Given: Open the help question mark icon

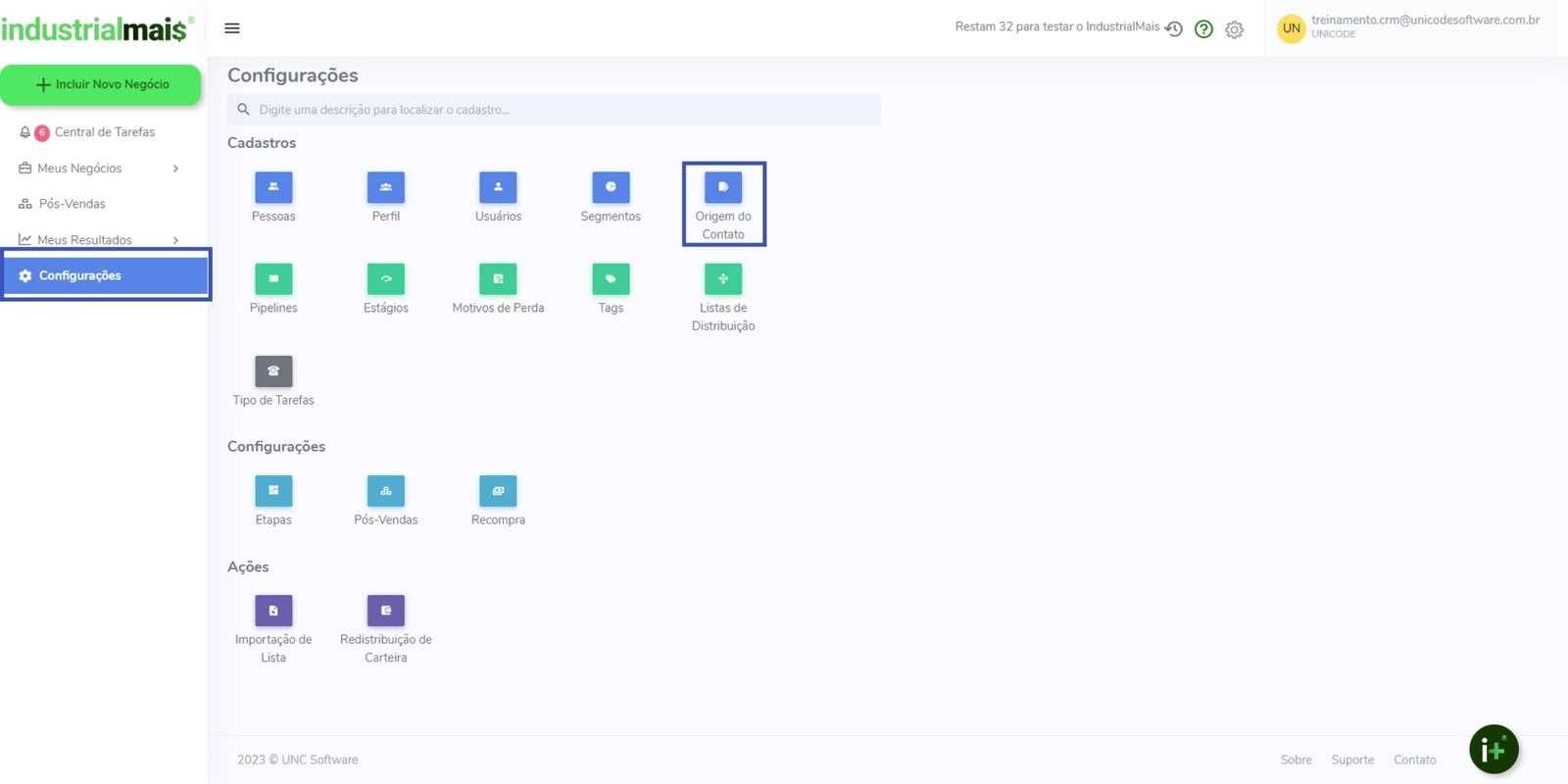Looking at the screenshot, I should tap(1203, 29).
